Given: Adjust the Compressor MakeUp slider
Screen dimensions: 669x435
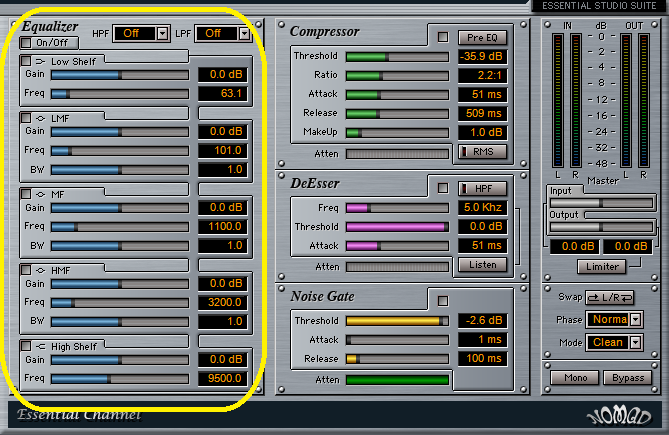Looking at the screenshot, I should point(397,133).
